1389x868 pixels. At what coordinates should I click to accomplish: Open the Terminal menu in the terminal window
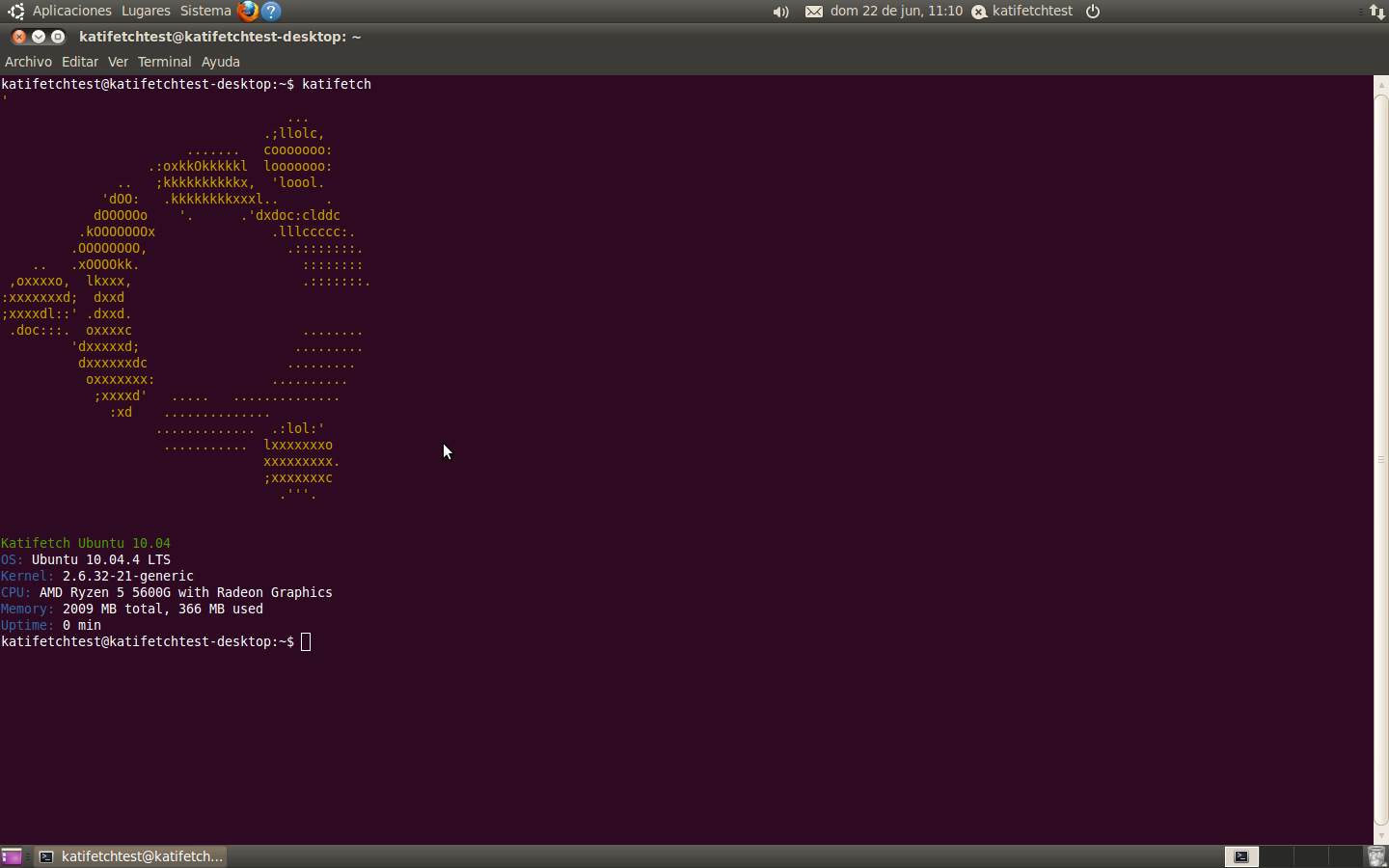tap(164, 62)
